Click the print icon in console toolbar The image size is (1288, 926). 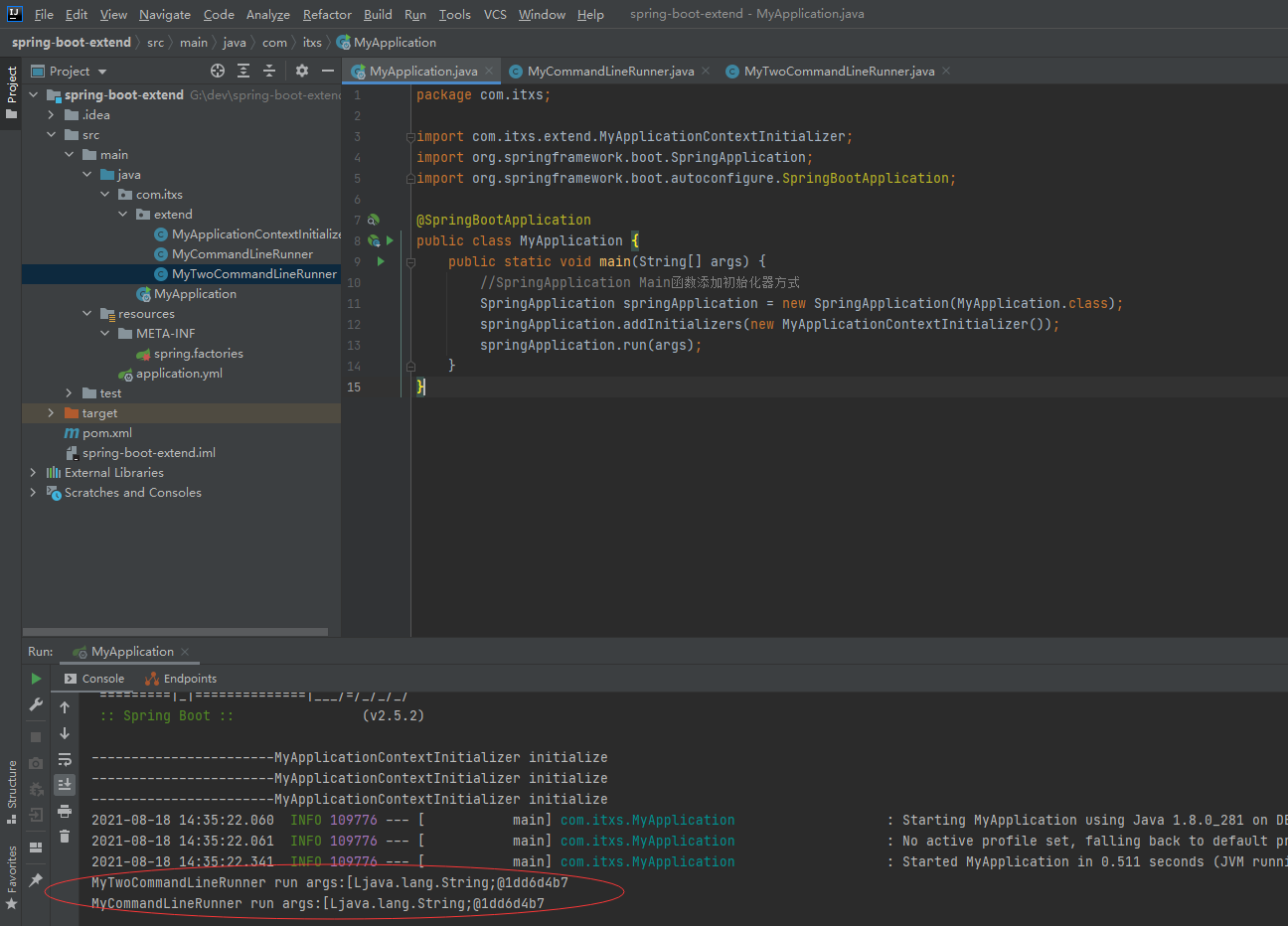click(65, 811)
